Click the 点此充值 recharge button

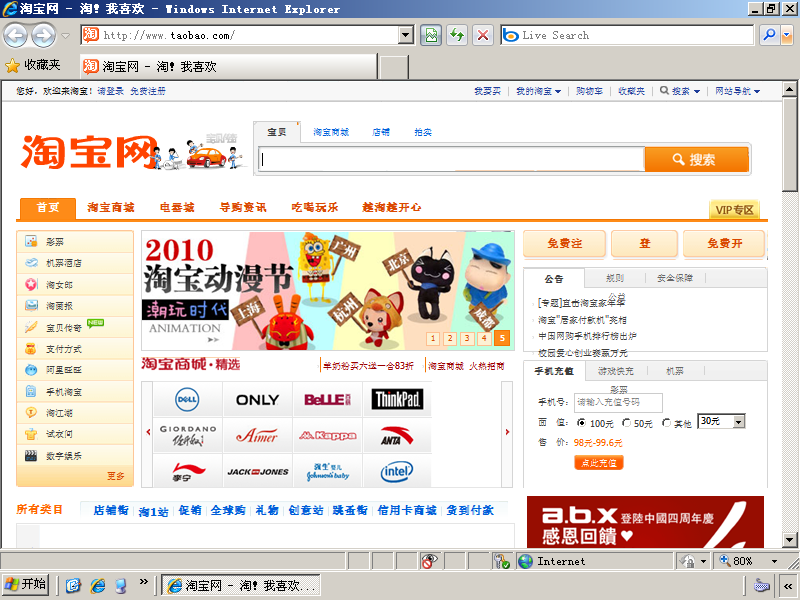point(599,463)
